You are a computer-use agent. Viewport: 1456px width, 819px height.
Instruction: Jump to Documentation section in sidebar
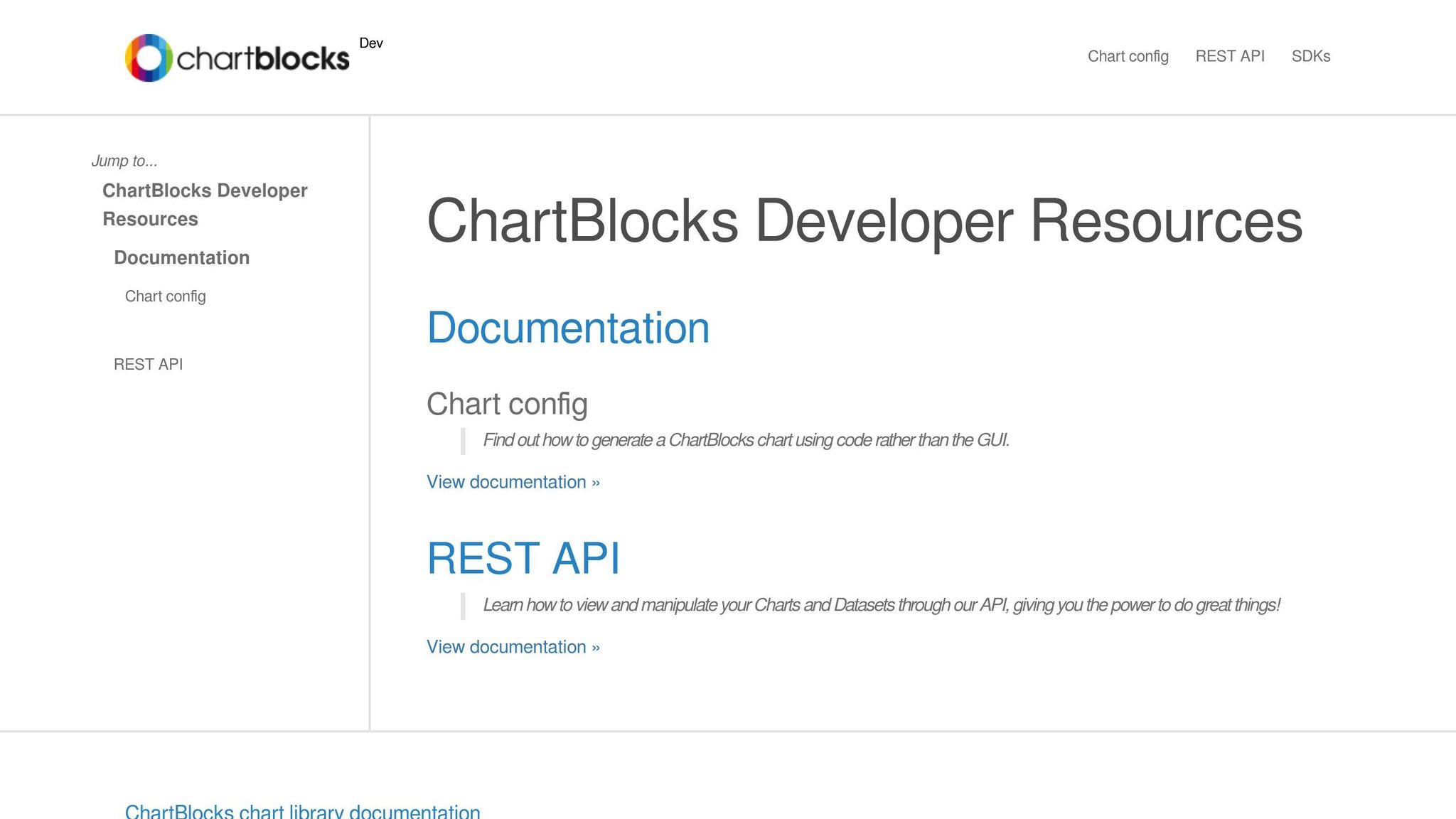181,257
